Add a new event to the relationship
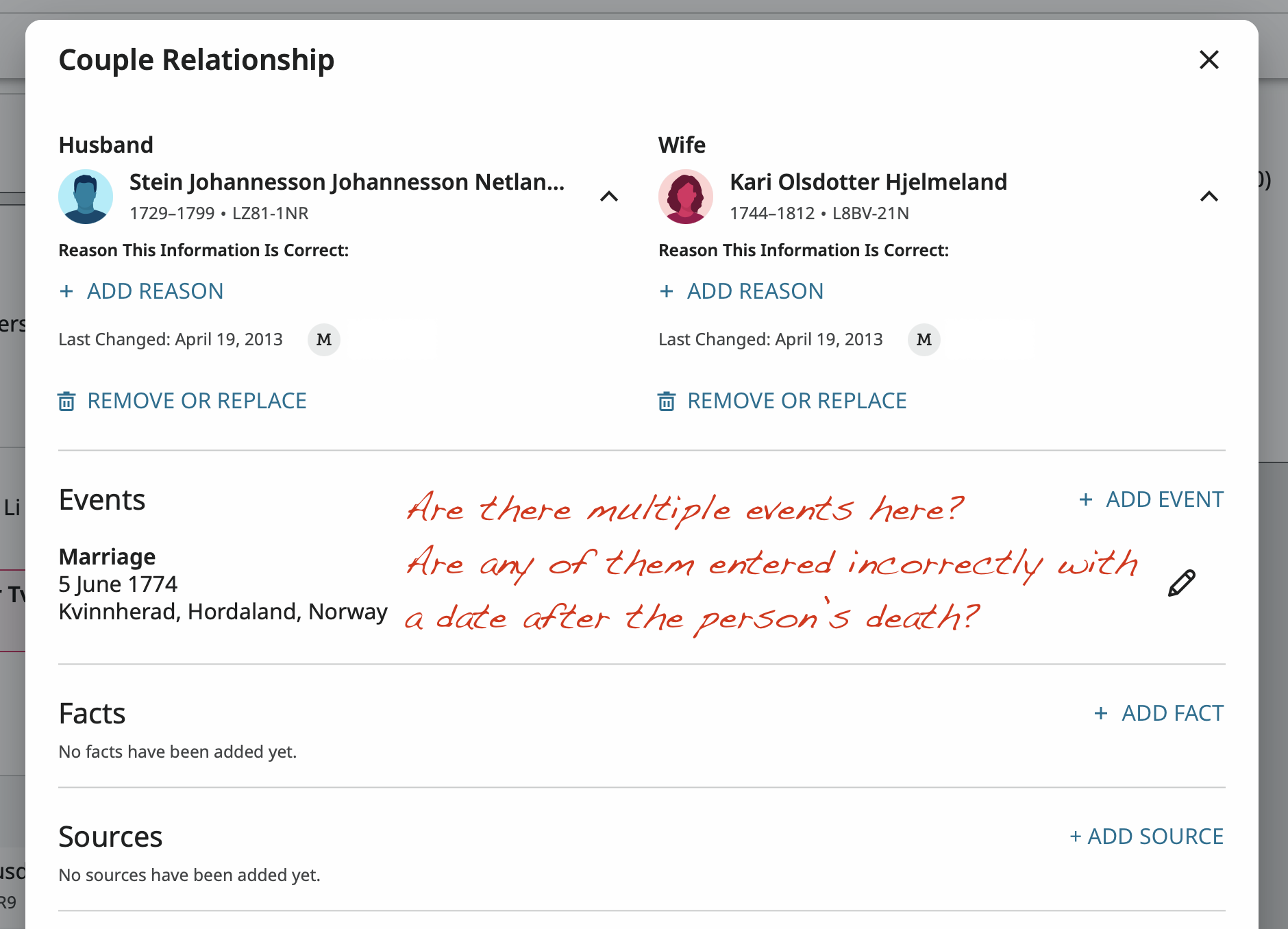This screenshot has height=929, width=1288. point(1151,499)
